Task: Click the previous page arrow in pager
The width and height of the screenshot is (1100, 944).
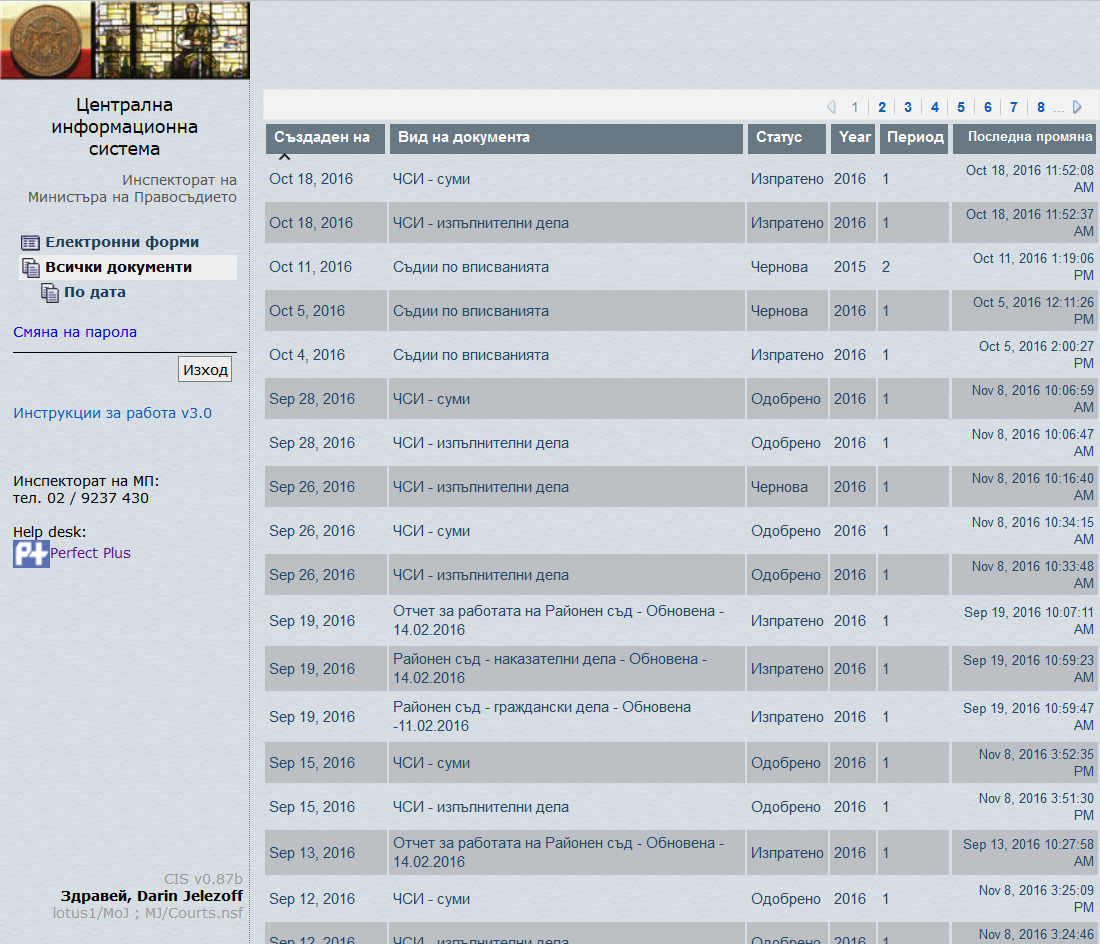Action: point(831,107)
